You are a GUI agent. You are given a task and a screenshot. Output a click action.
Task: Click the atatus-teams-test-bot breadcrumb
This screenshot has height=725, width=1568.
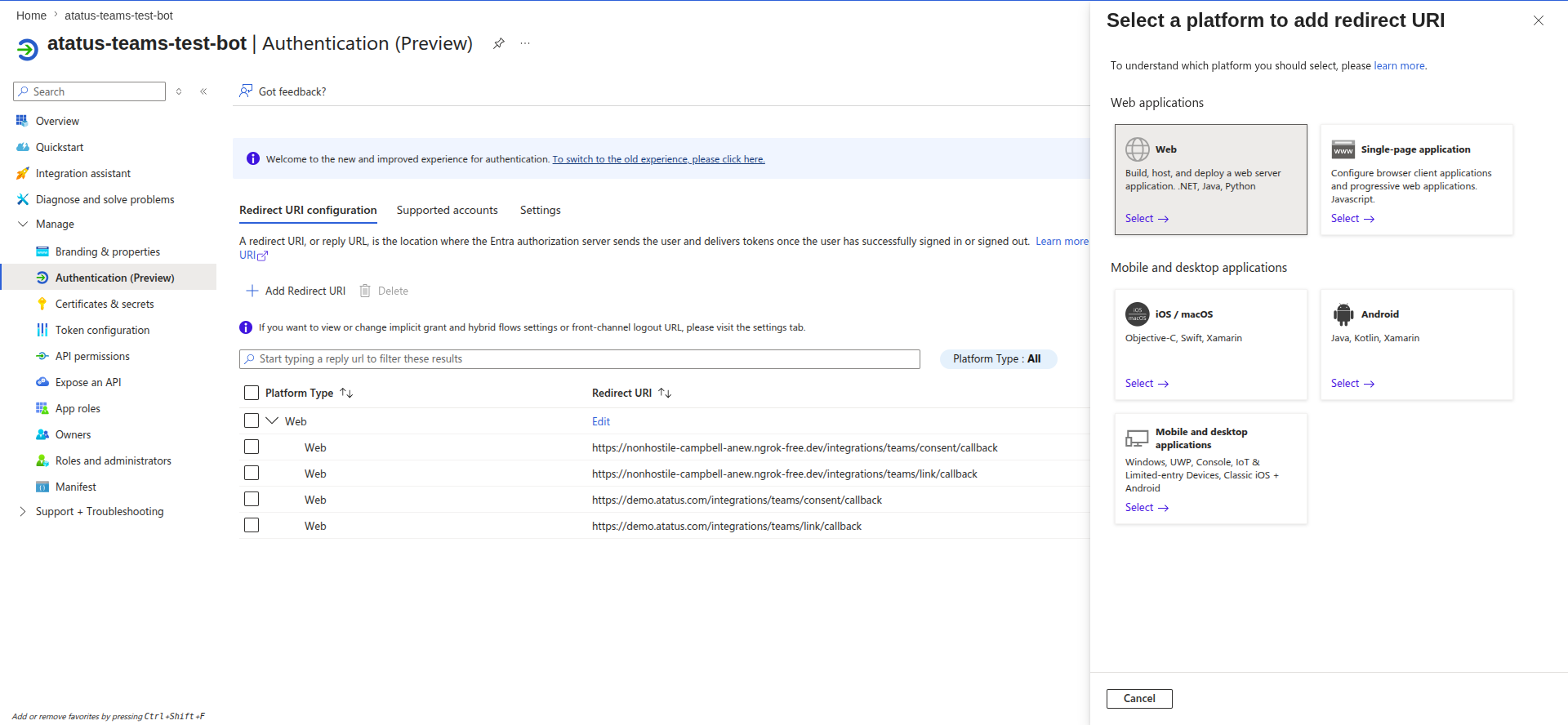118,16
